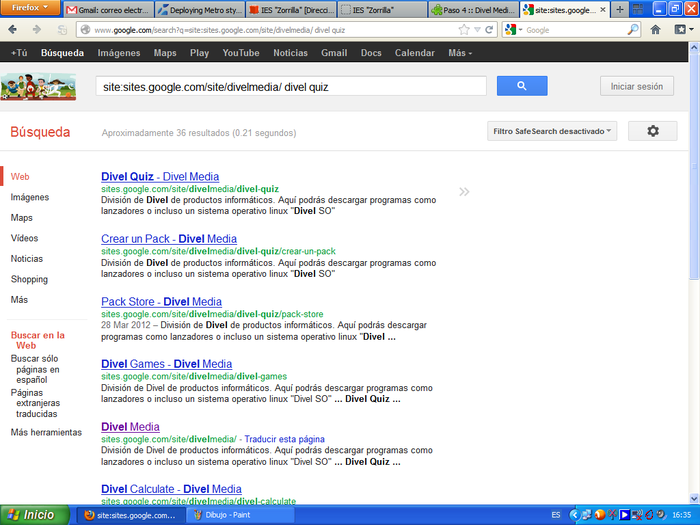The height and width of the screenshot is (525, 700).
Task: Open the Google doodle logo
Action: pos(38,87)
